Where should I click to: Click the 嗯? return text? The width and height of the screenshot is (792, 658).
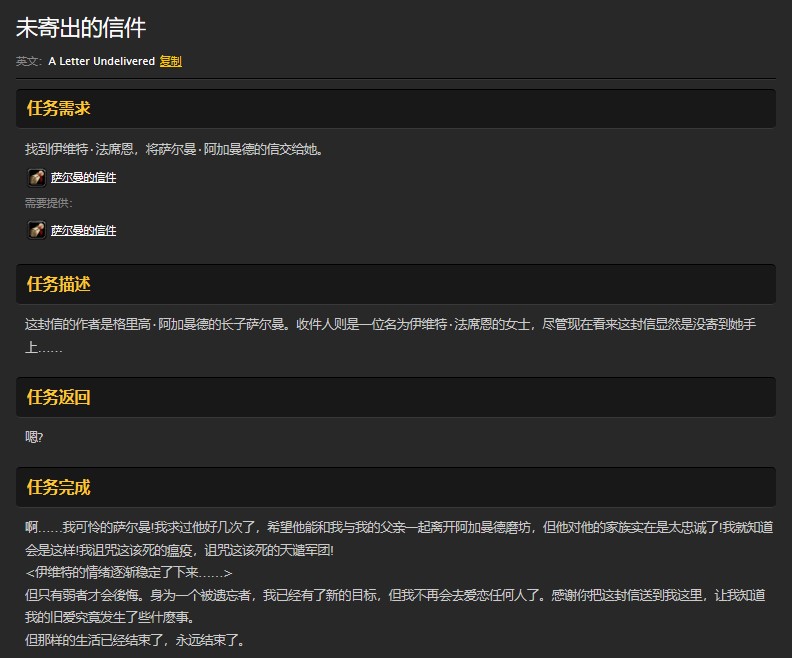[x=34, y=437]
